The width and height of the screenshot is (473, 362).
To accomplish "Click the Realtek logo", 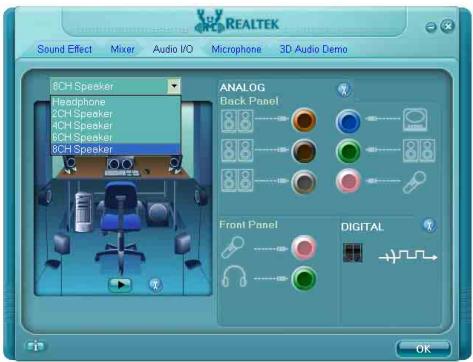I will point(237,22).
